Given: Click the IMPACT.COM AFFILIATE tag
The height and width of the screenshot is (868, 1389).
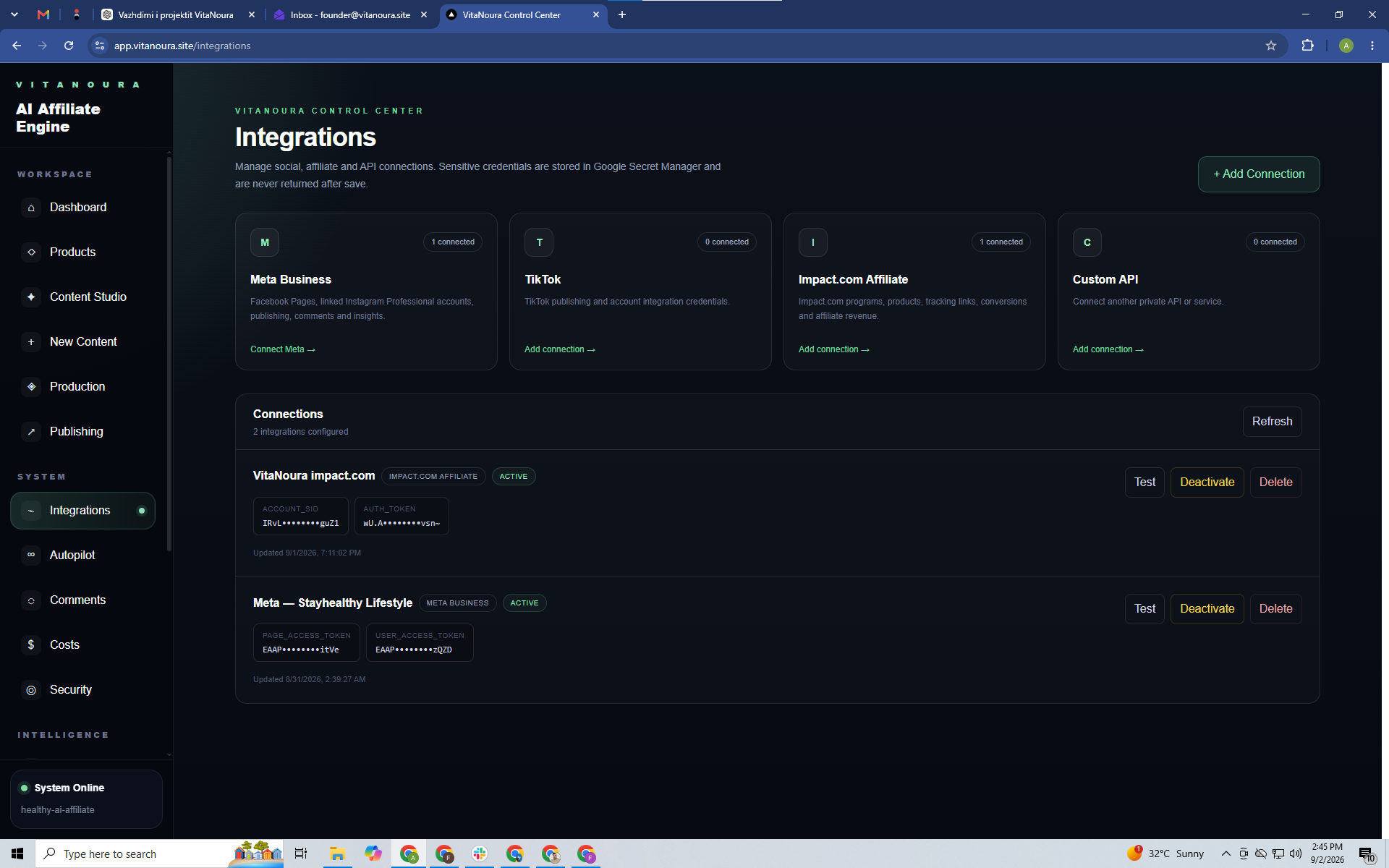Looking at the screenshot, I should 433,477.
